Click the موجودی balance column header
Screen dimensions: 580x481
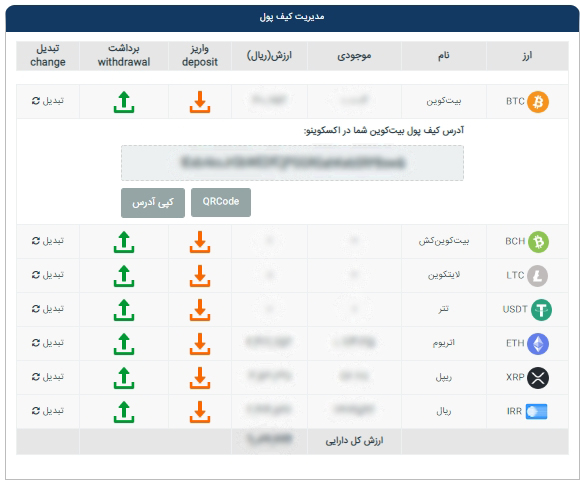(x=354, y=56)
